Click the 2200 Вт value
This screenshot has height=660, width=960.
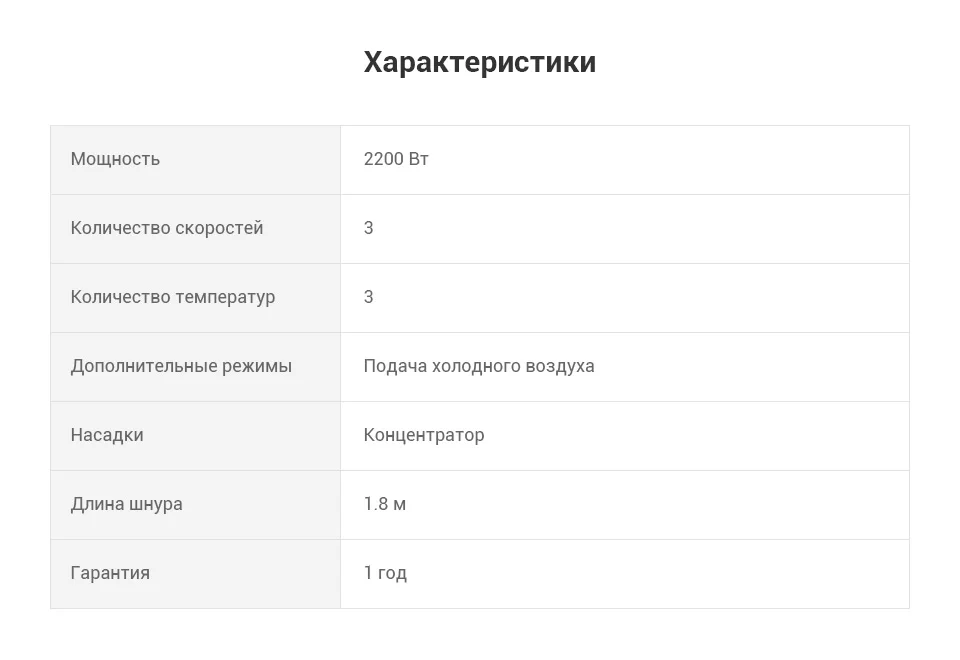pos(396,159)
